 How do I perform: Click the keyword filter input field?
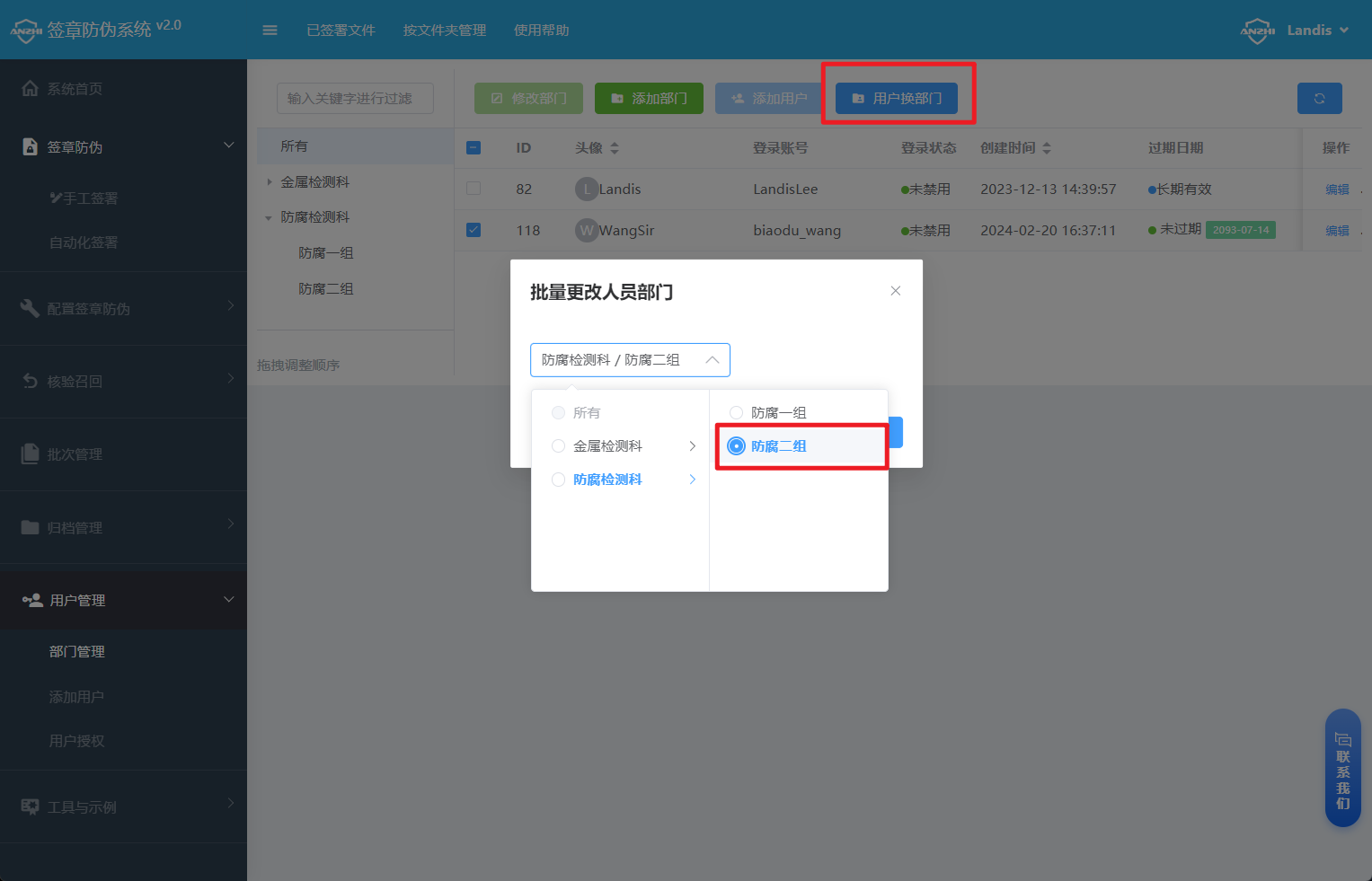pyautogui.click(x=354, y=98)
